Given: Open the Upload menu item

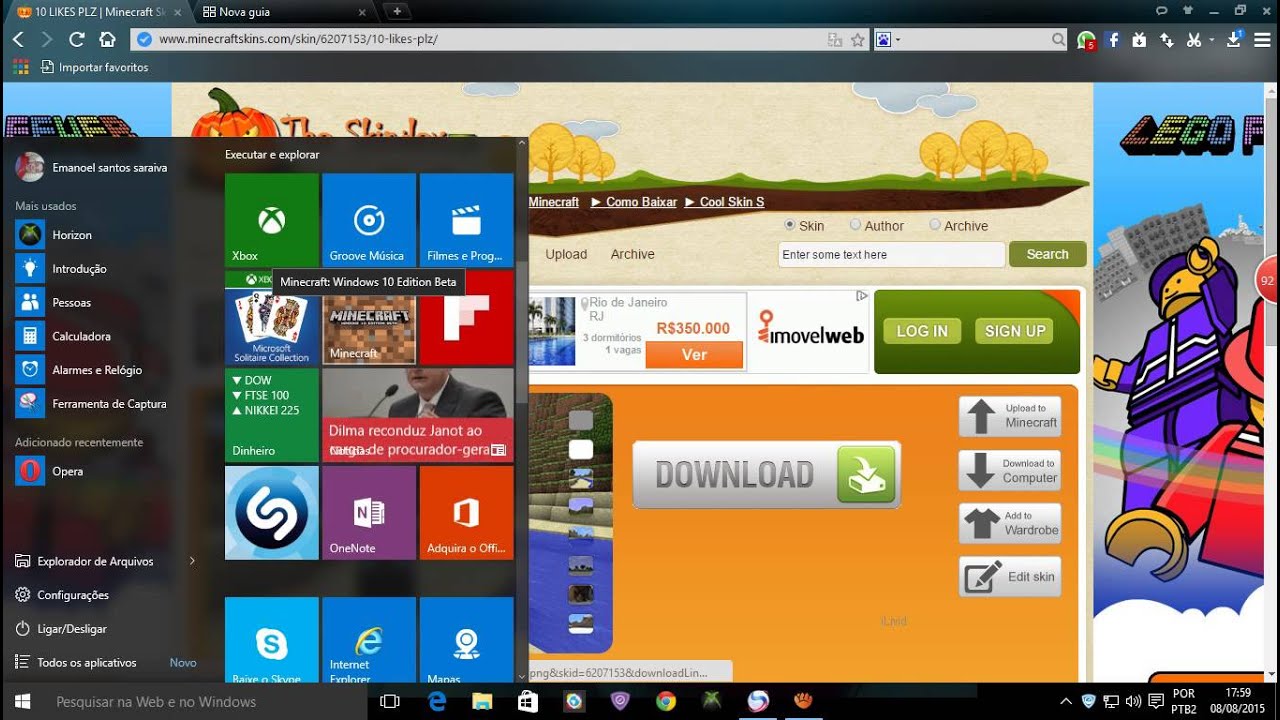Looking at the screenshot, I should (x=566, y=254).
